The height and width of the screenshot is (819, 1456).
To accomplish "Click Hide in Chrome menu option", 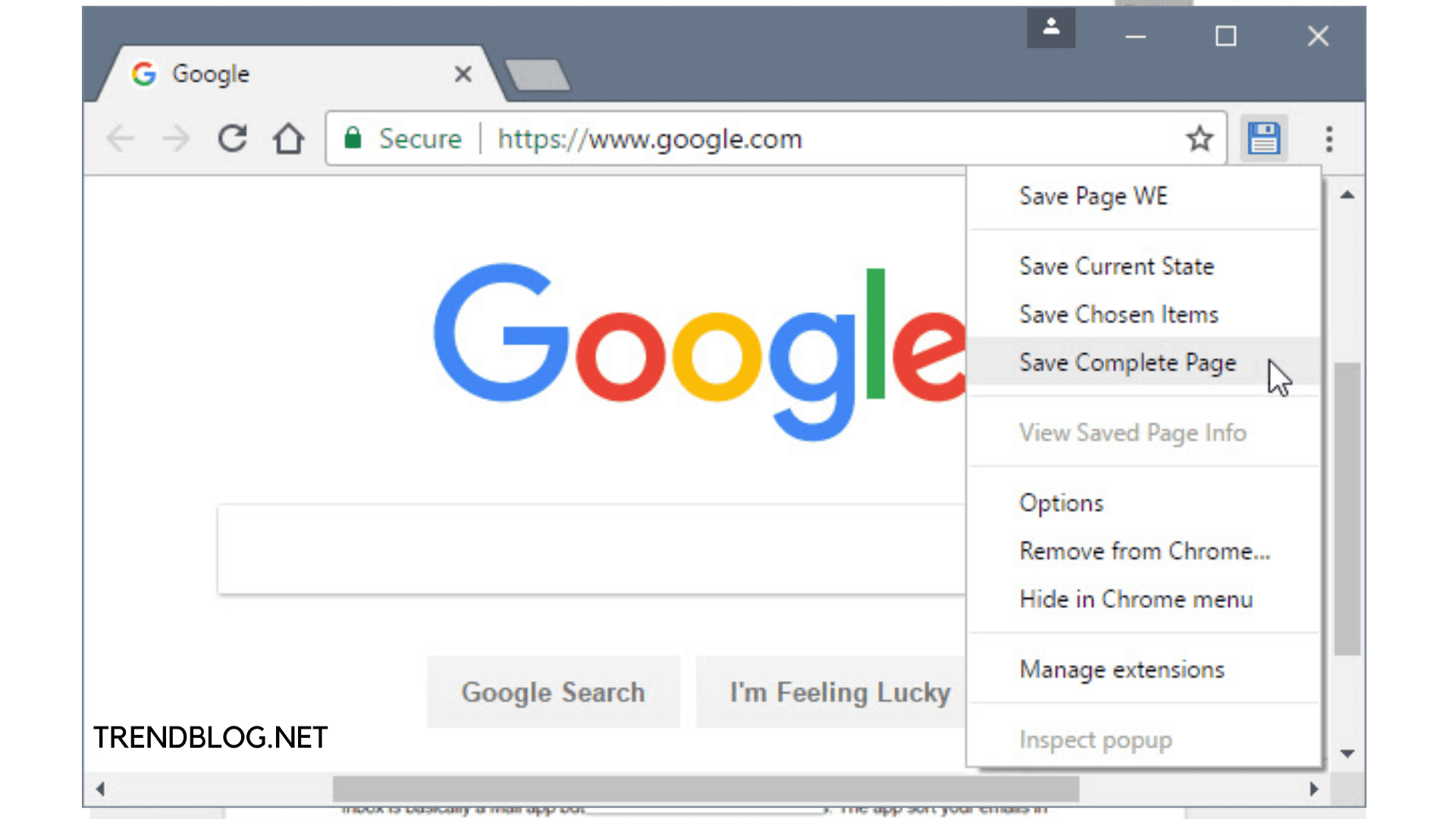I will pyautogui.click(x=1135, y=598).
